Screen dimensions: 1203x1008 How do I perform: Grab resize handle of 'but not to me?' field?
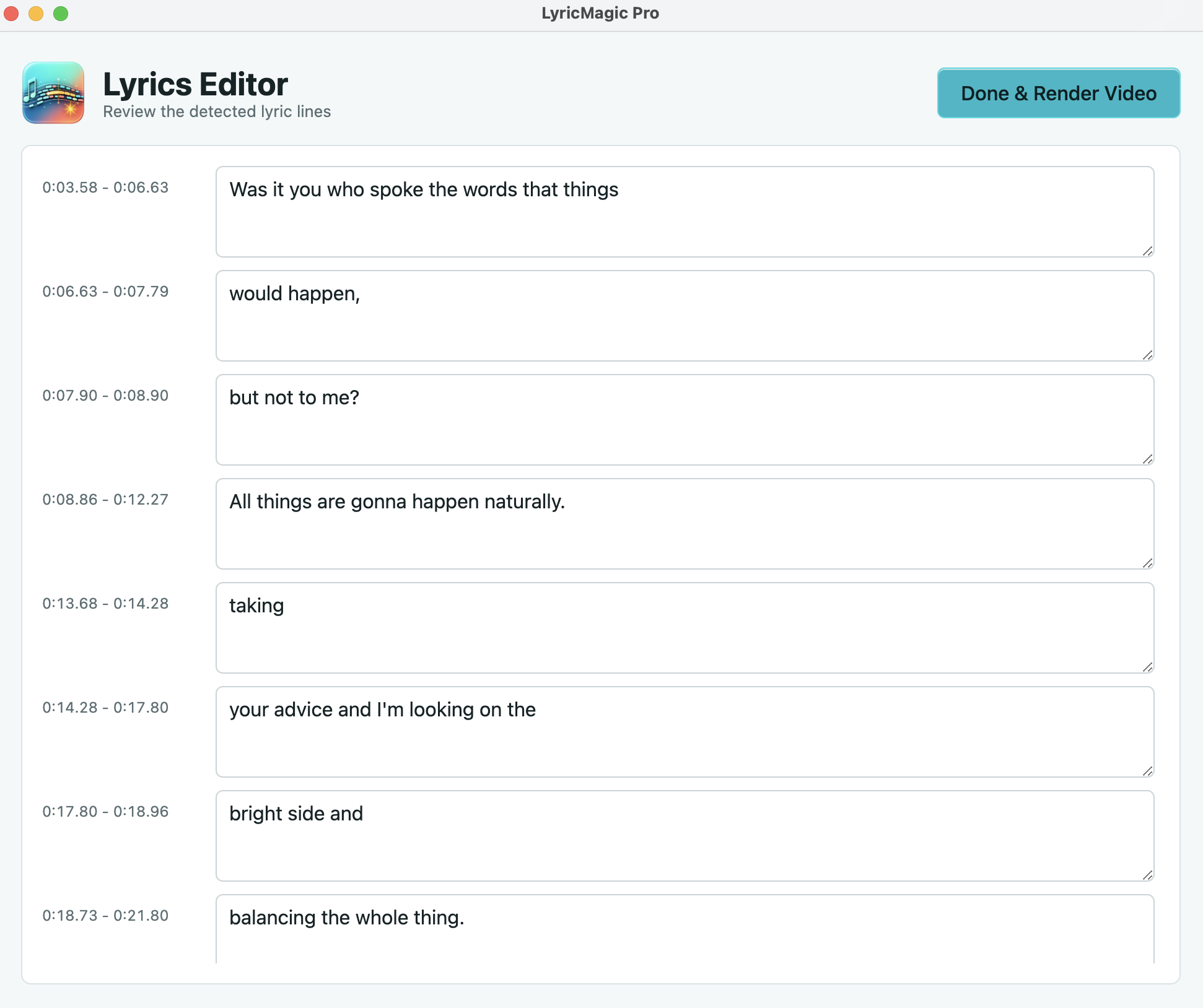[1147, 459]
